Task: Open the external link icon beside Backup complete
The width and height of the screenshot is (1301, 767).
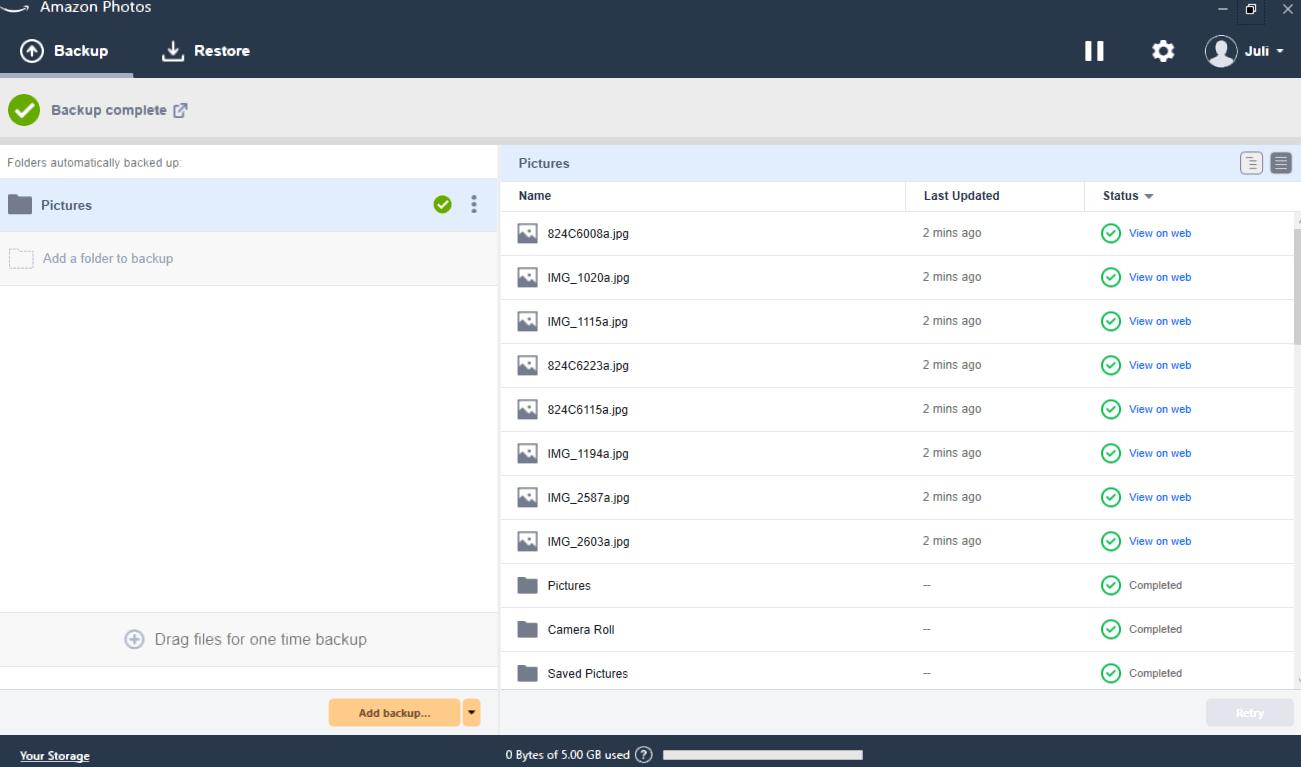Action: pos(180,110)
